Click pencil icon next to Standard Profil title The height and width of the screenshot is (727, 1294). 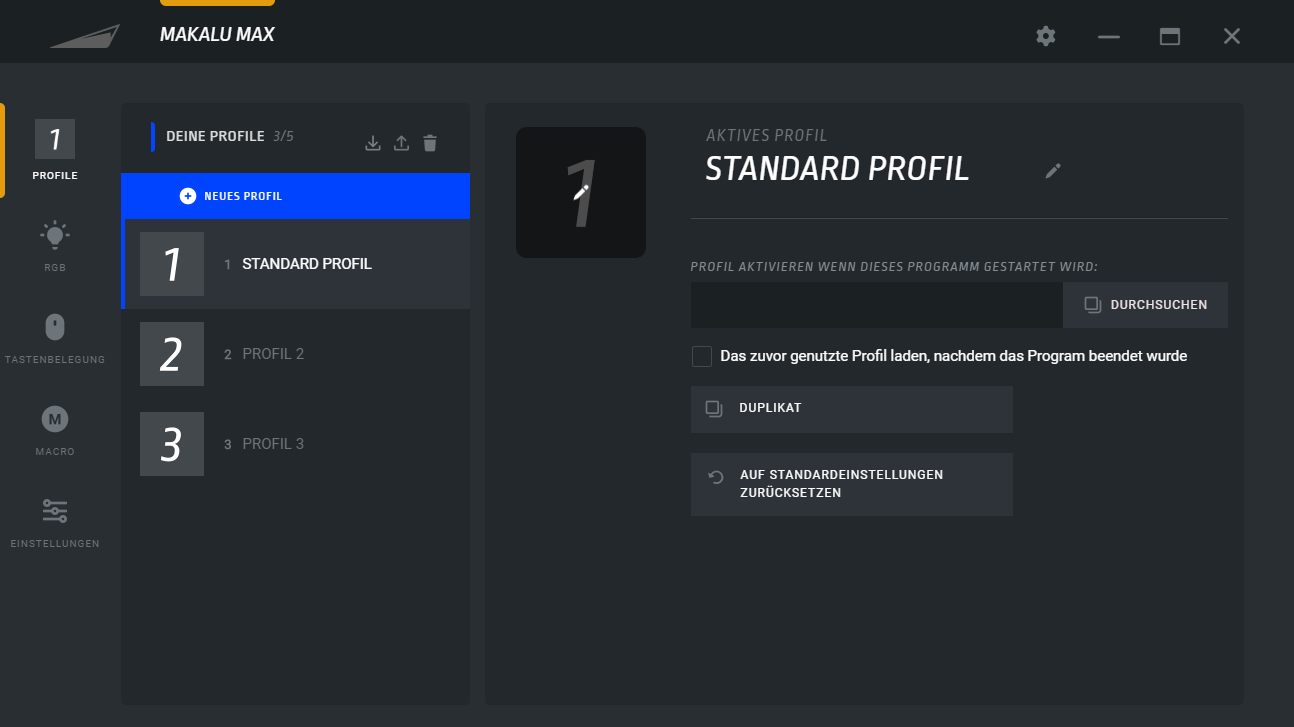pyautogui.click(x=1052, y=171)
